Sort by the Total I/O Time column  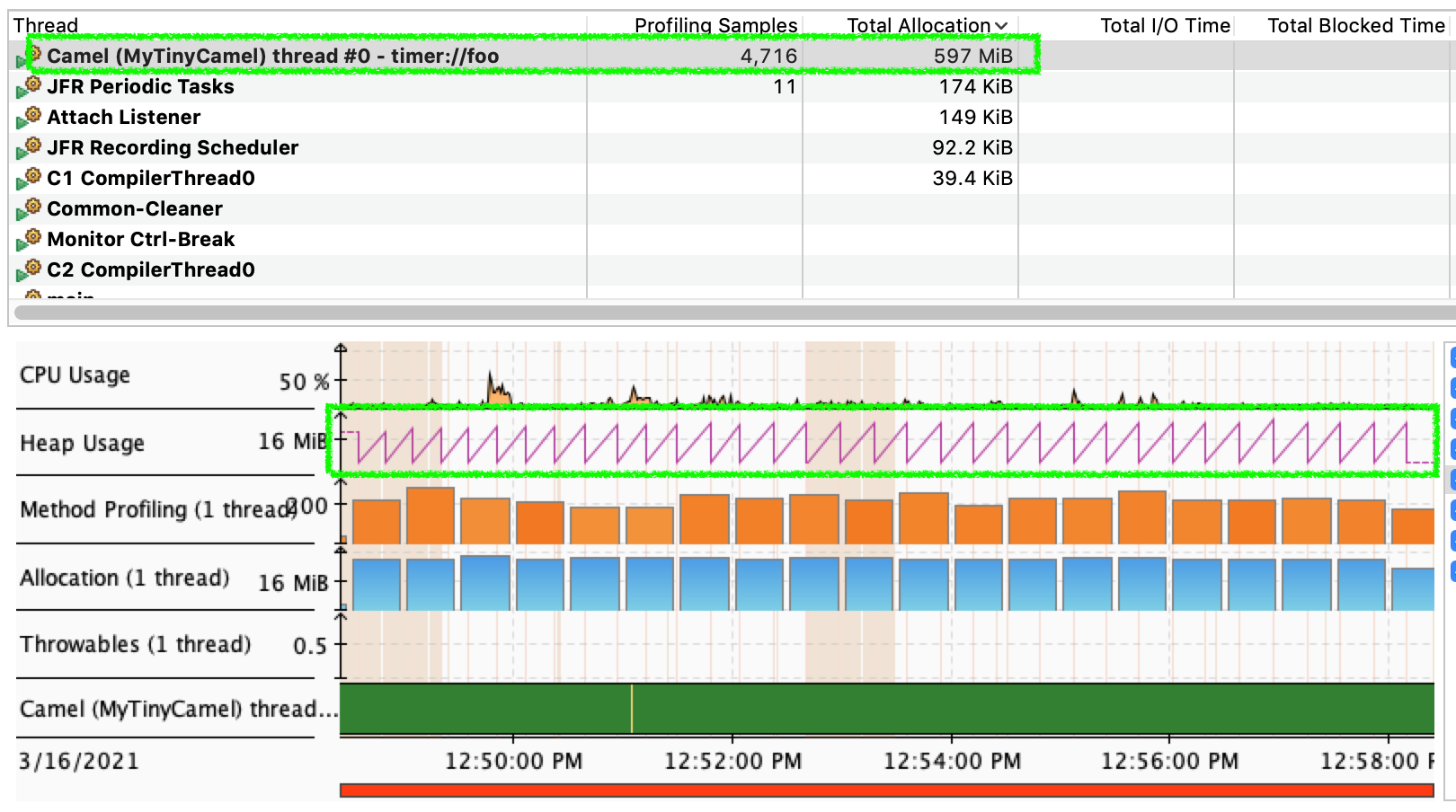(1165, 26)
